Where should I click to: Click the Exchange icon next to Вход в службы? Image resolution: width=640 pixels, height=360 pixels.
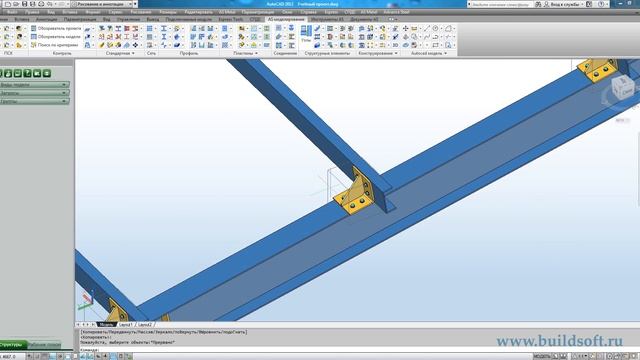click(589, 4)
